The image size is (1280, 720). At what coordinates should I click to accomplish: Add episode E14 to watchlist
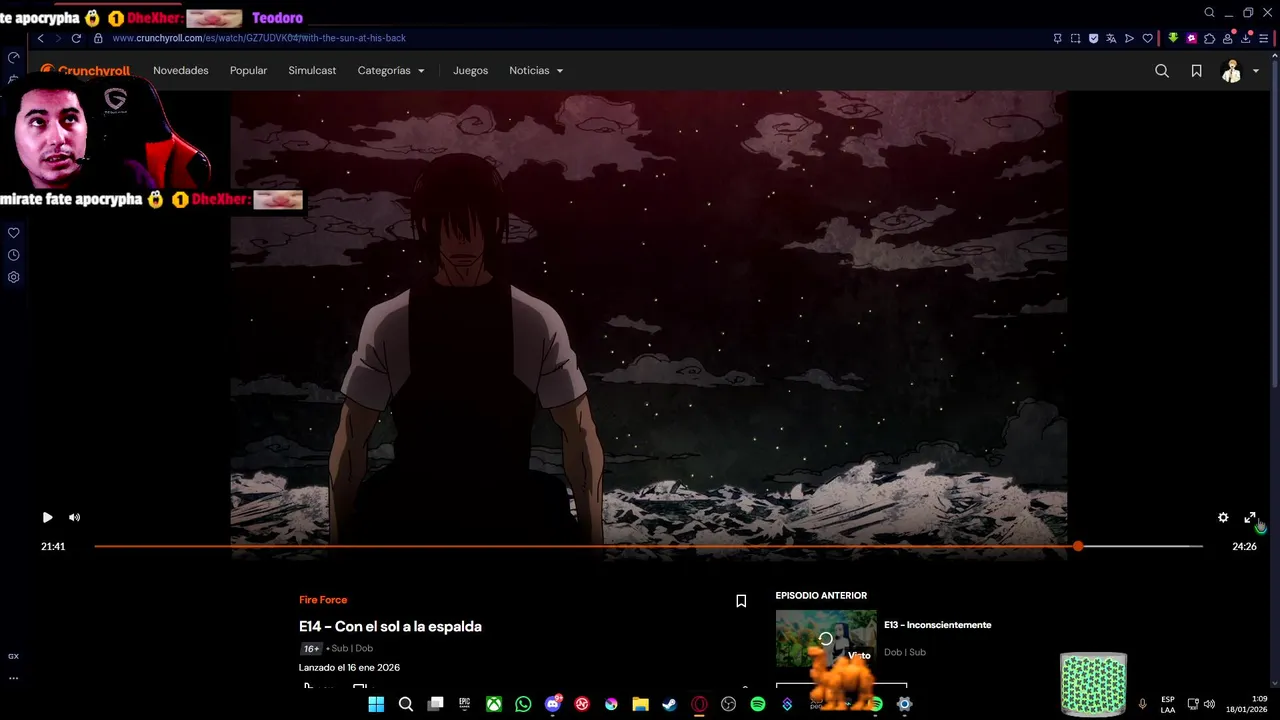click(x=741, y=601)
